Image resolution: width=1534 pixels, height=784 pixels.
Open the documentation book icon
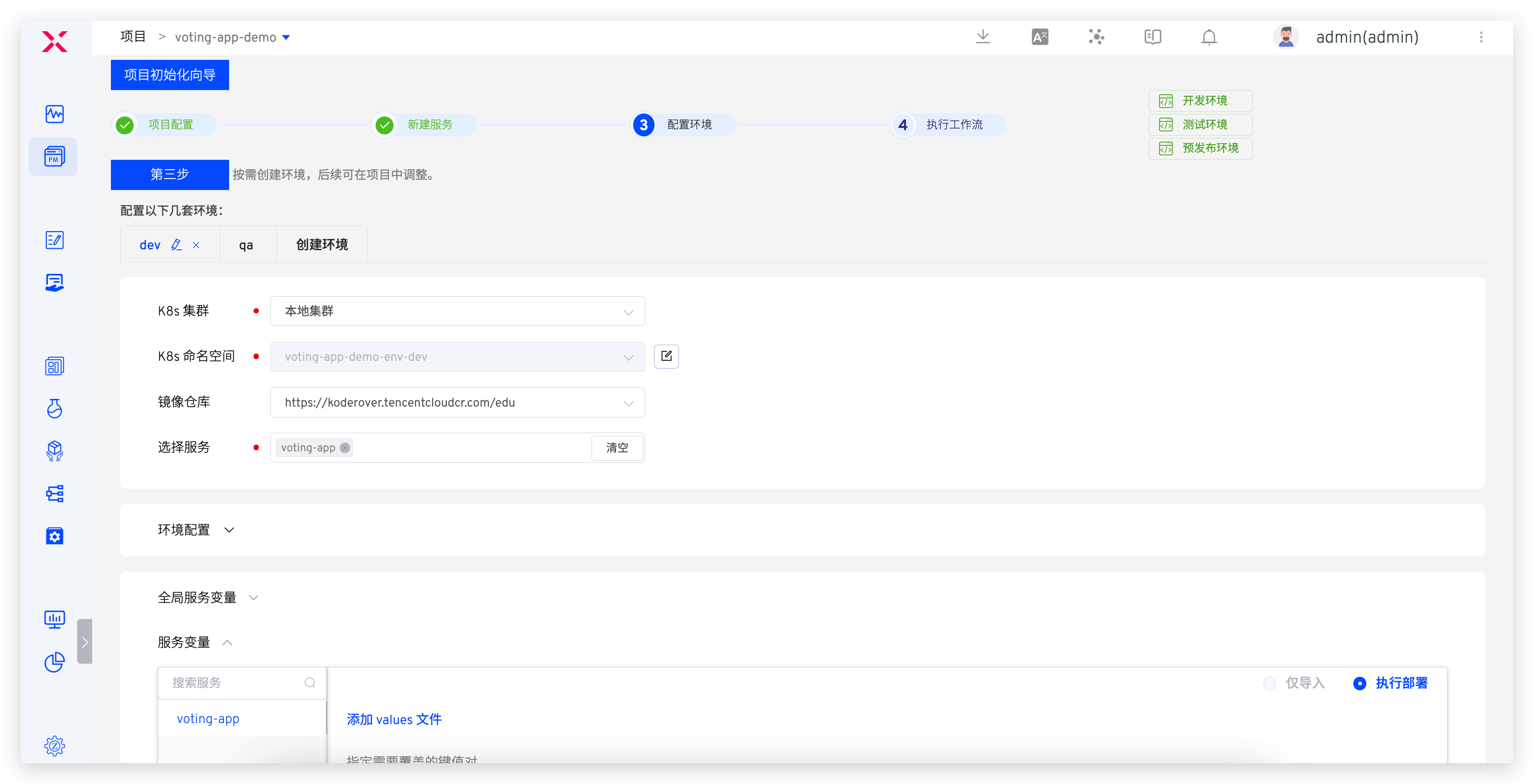1152,37
